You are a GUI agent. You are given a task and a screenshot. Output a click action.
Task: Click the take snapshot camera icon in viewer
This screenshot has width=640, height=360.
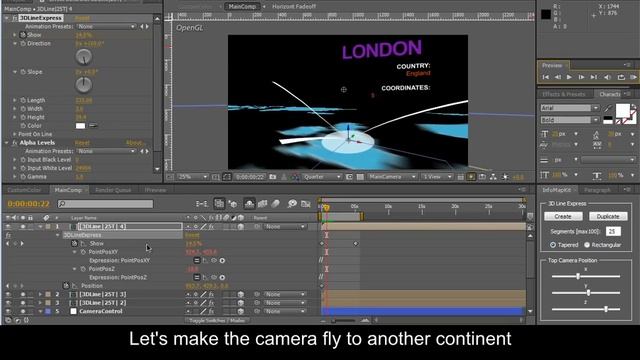(273, 177)
